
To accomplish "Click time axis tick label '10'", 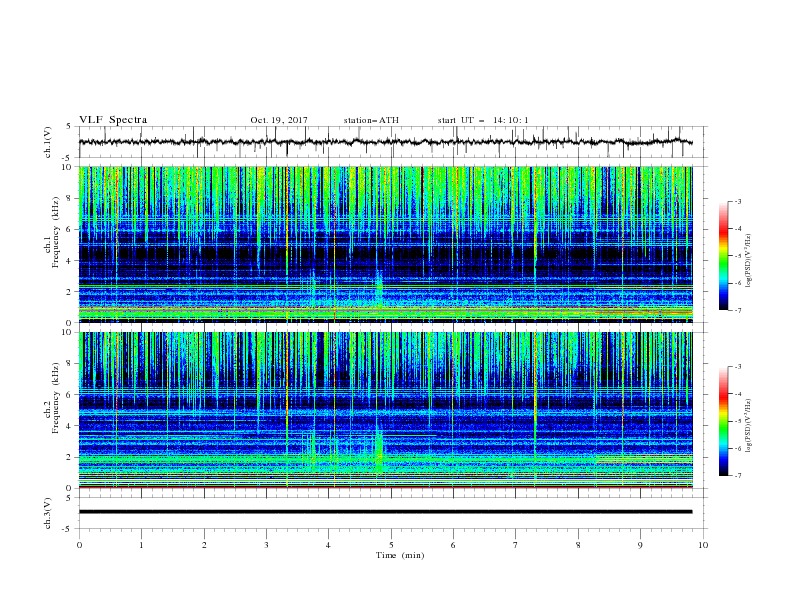I will tap(703, 545).
